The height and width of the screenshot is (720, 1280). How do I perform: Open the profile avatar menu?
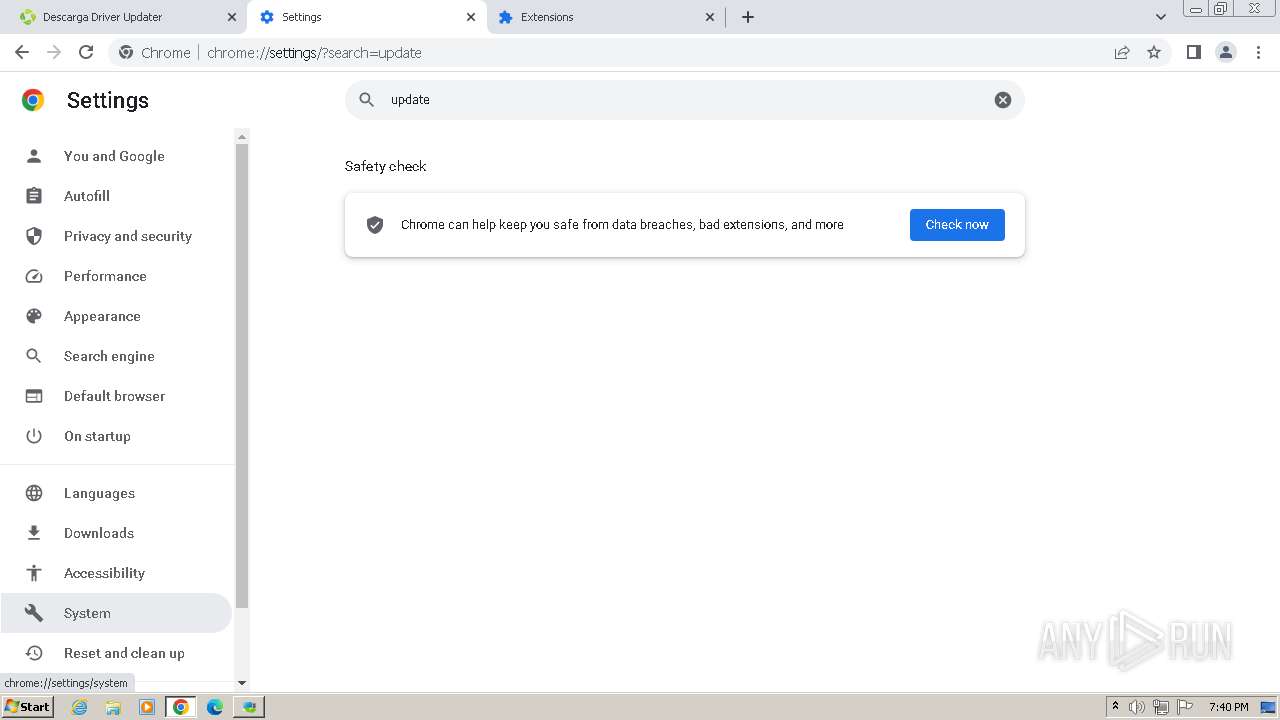point(1226,52)
